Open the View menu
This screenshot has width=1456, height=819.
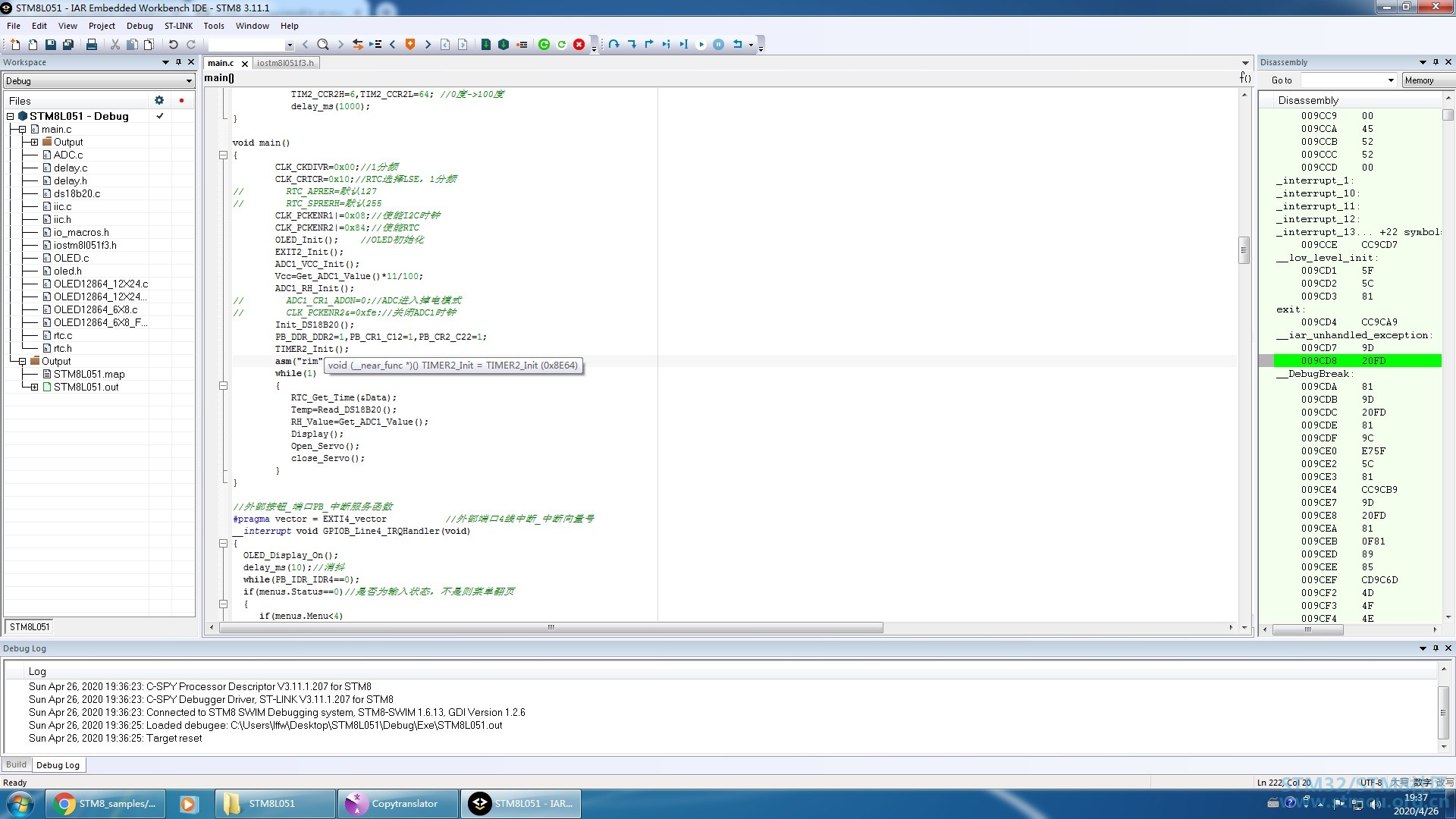66,25
